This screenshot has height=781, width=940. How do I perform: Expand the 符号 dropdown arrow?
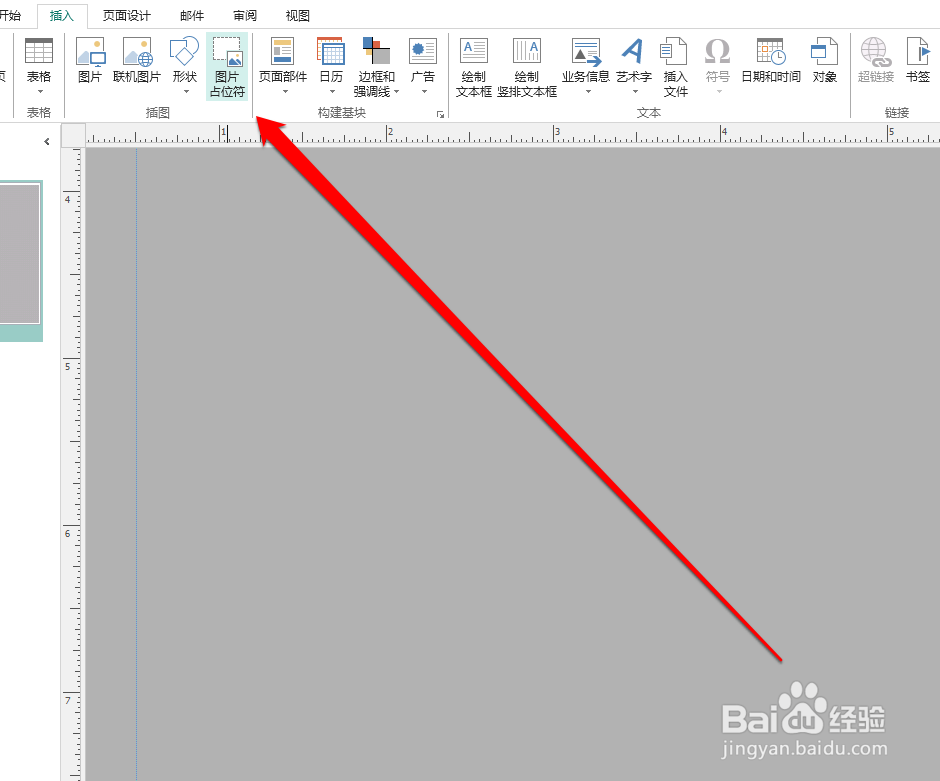(719, 92)
